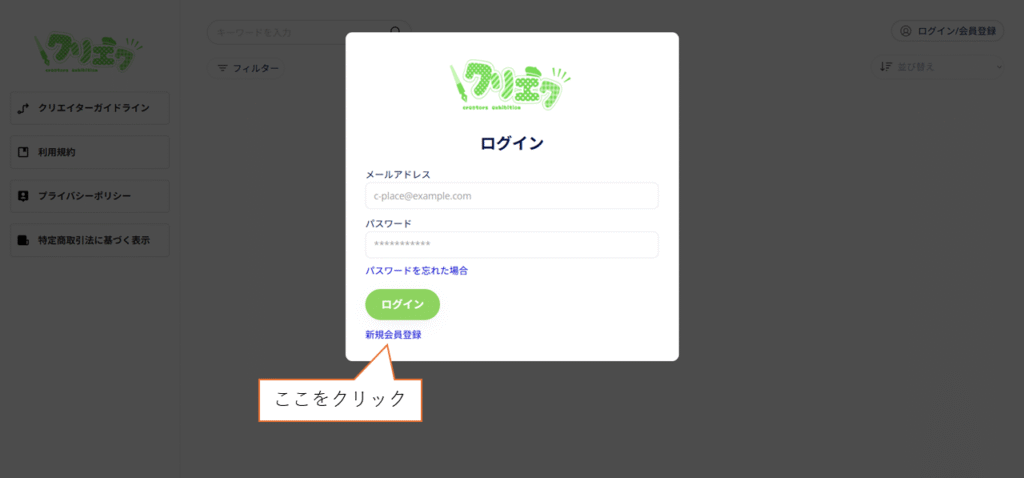Click the クリエイターガイドライン arrow icon
The width and height of the screenshot is (1024, 478).
(24, 108)
